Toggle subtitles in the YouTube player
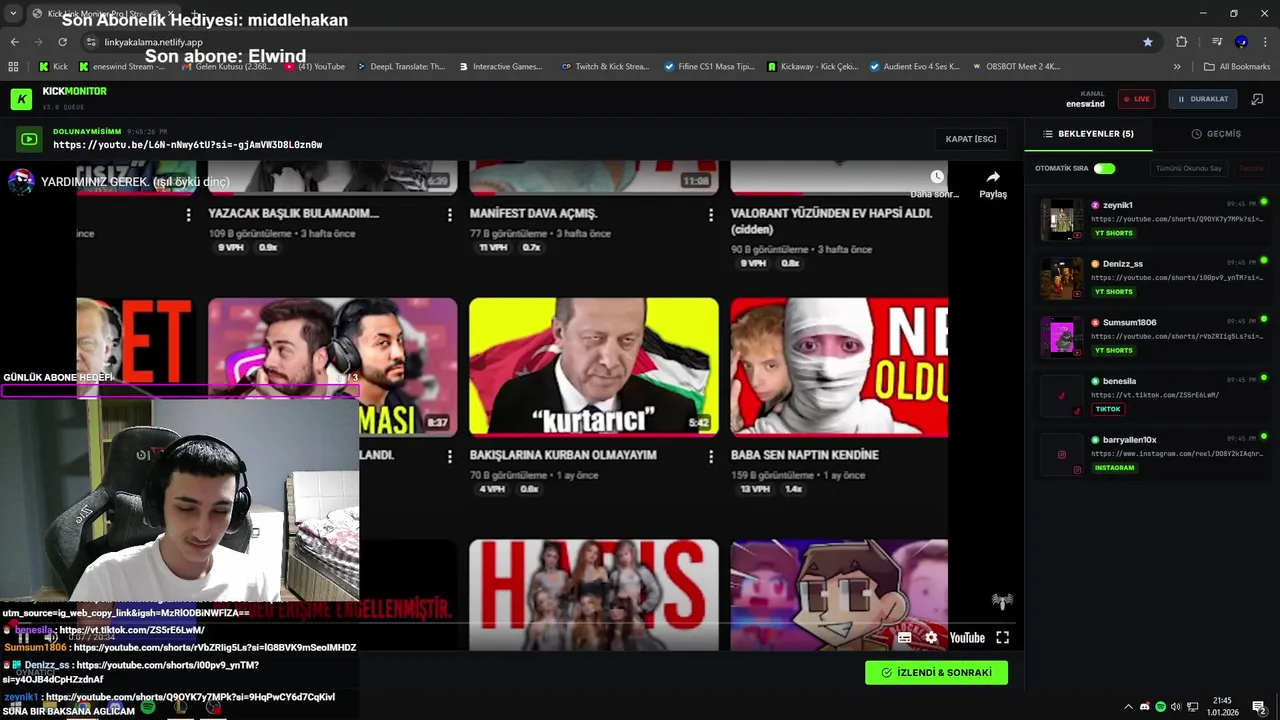1280x720 pixels. [904, 638]
